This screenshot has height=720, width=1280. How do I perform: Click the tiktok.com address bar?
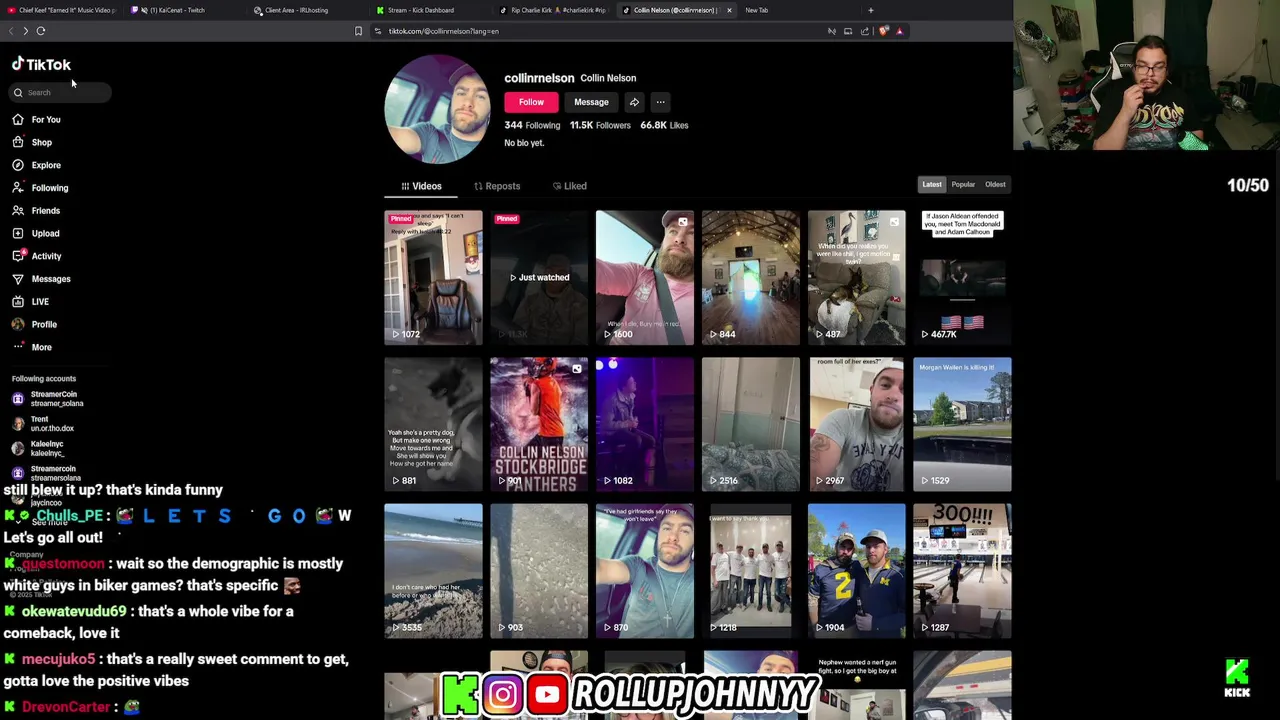tap(600, 31)
